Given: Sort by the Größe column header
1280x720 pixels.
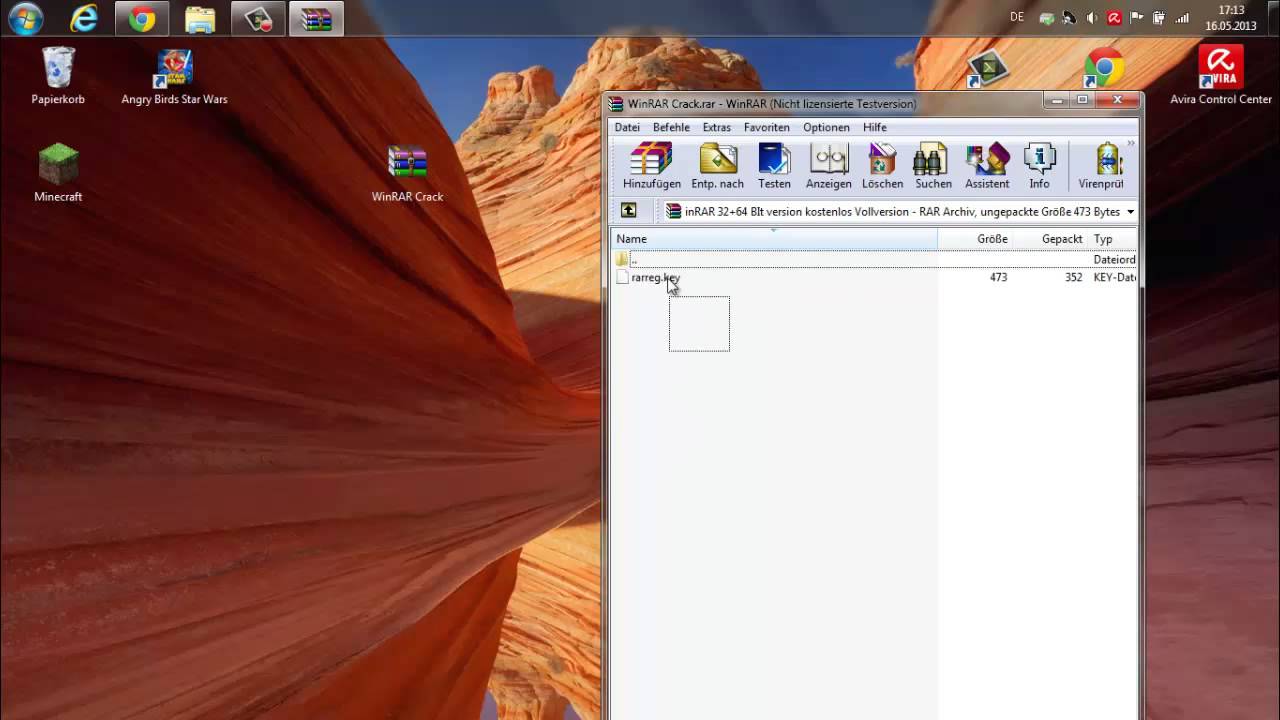Looking at the screenshot, I should [976, 239].
